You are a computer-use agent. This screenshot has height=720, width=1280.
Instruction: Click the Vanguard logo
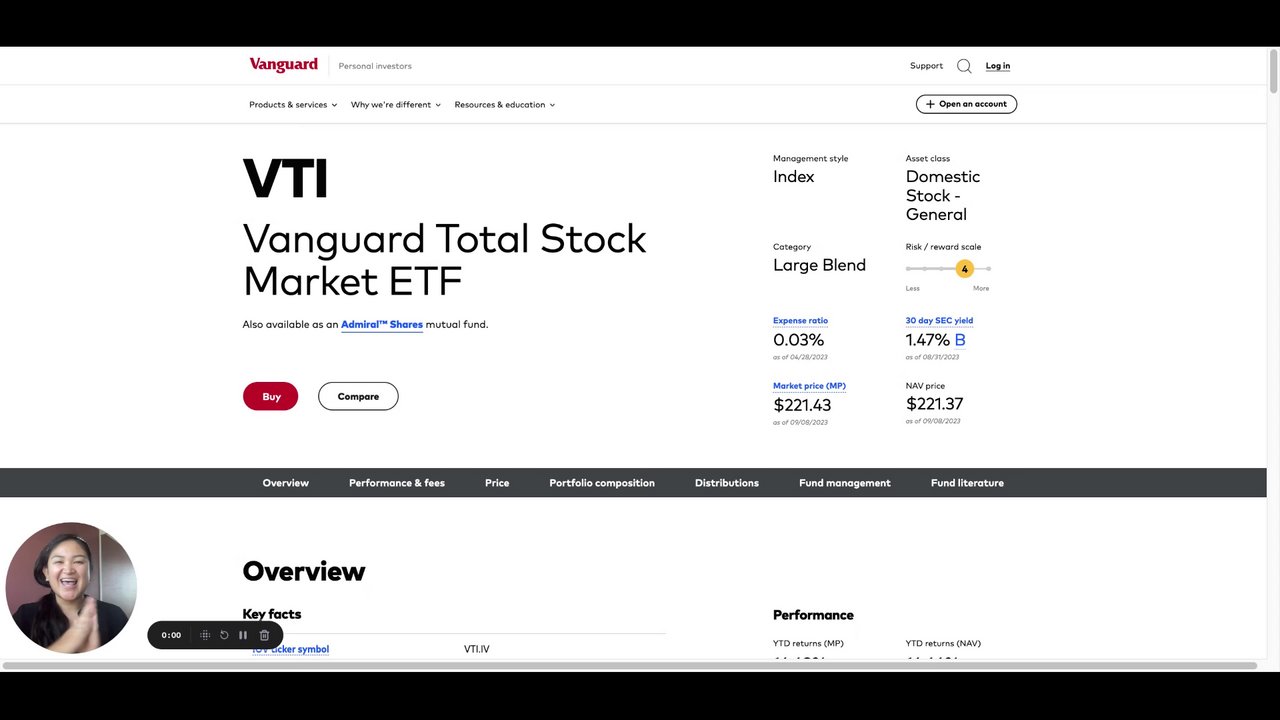tap(283, 65)
